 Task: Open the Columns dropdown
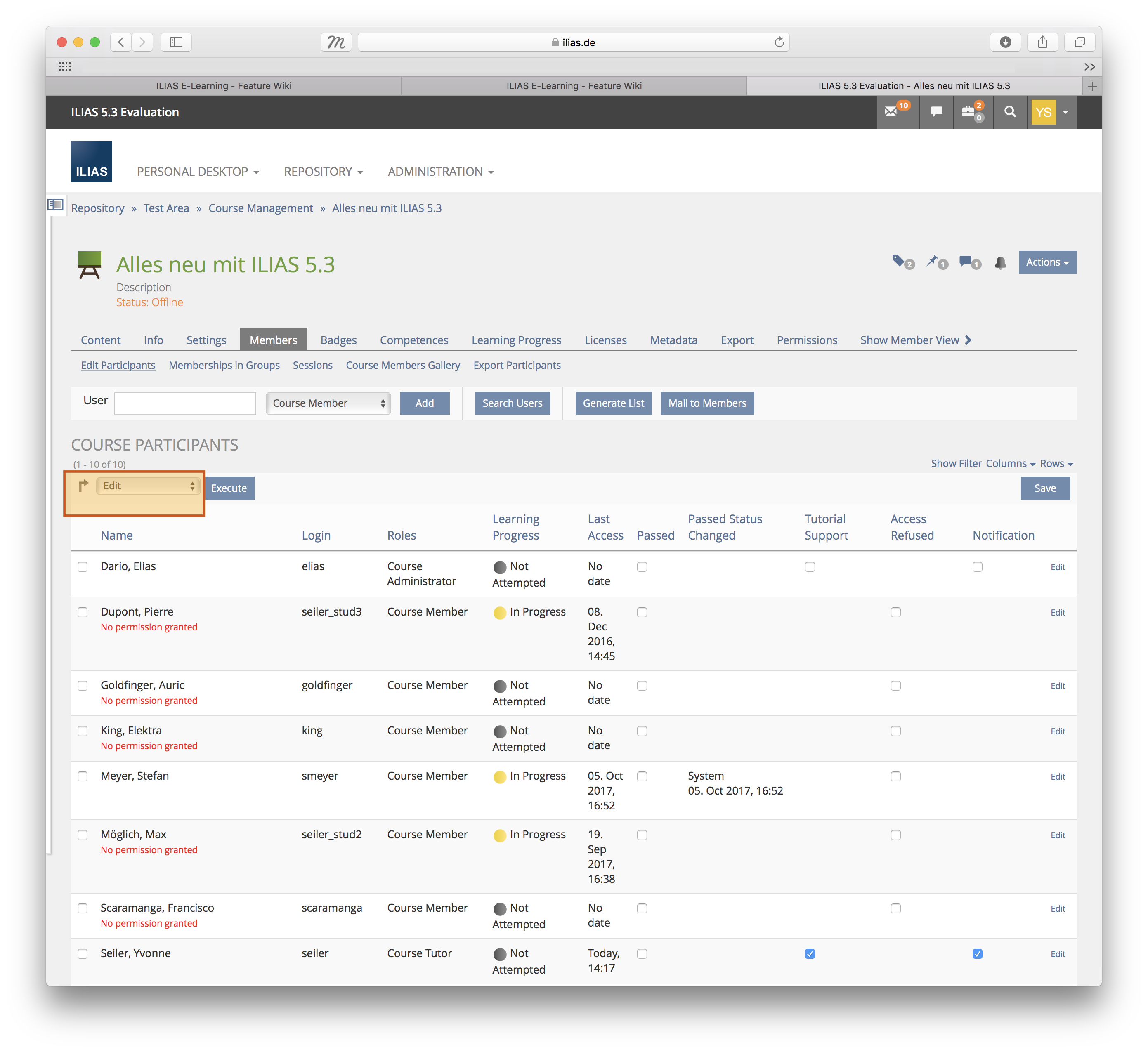[x=1010, y=463]
